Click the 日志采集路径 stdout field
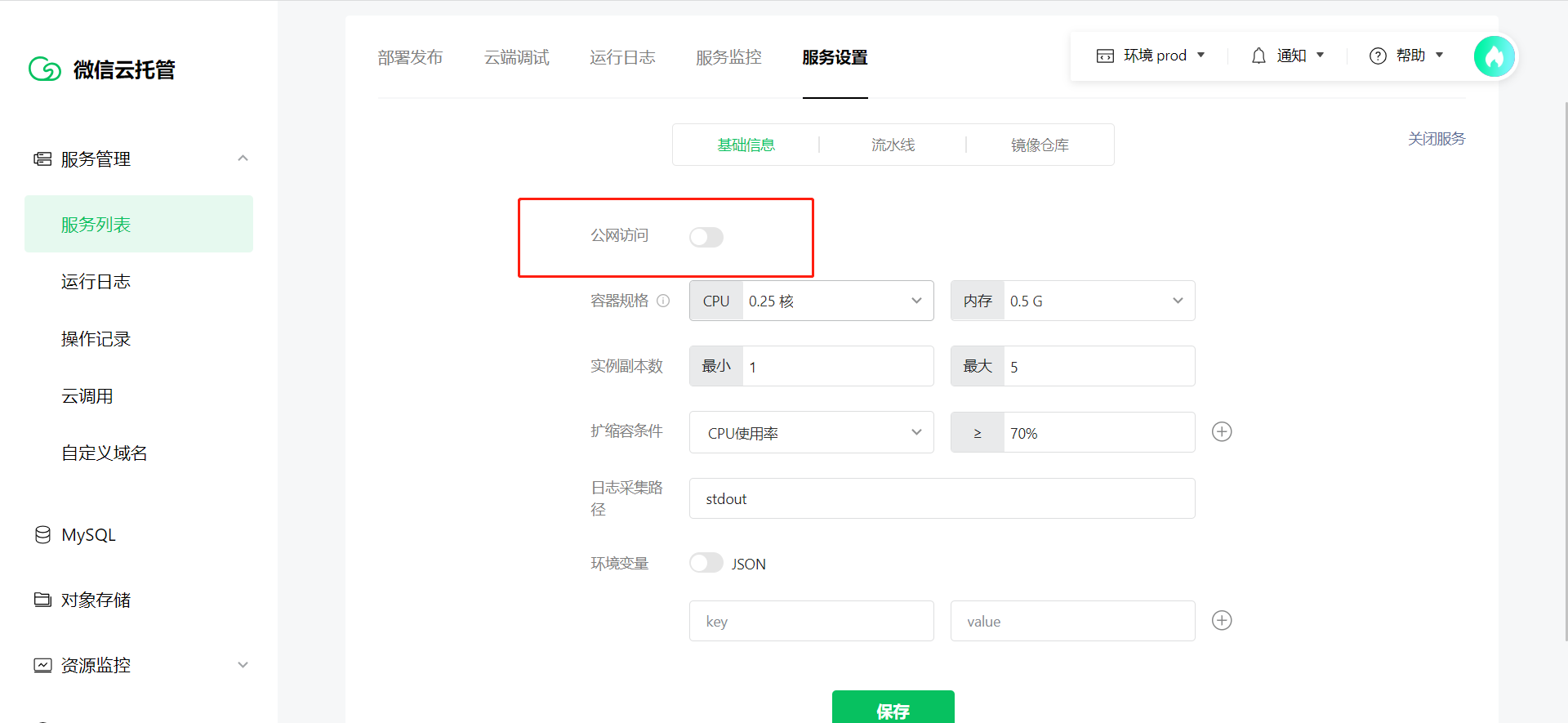The width and height of the screenshot is (1568, 723). coord(942,498)
